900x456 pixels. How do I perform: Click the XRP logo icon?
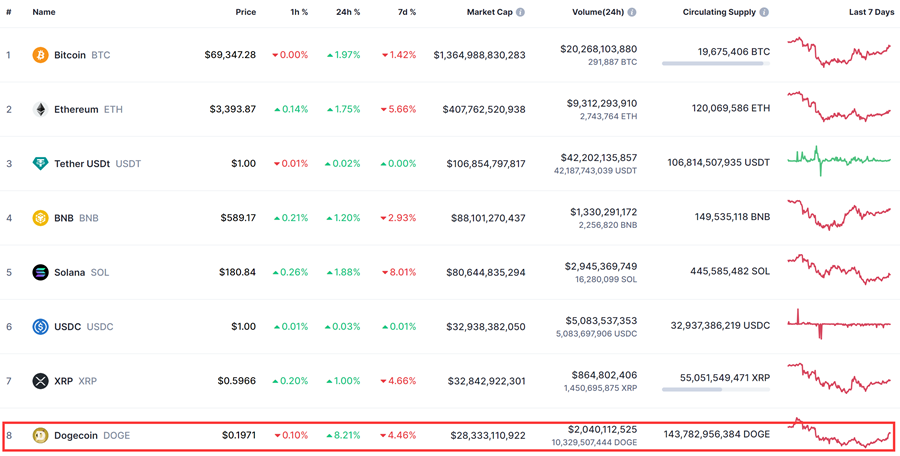tap(40, 381)
